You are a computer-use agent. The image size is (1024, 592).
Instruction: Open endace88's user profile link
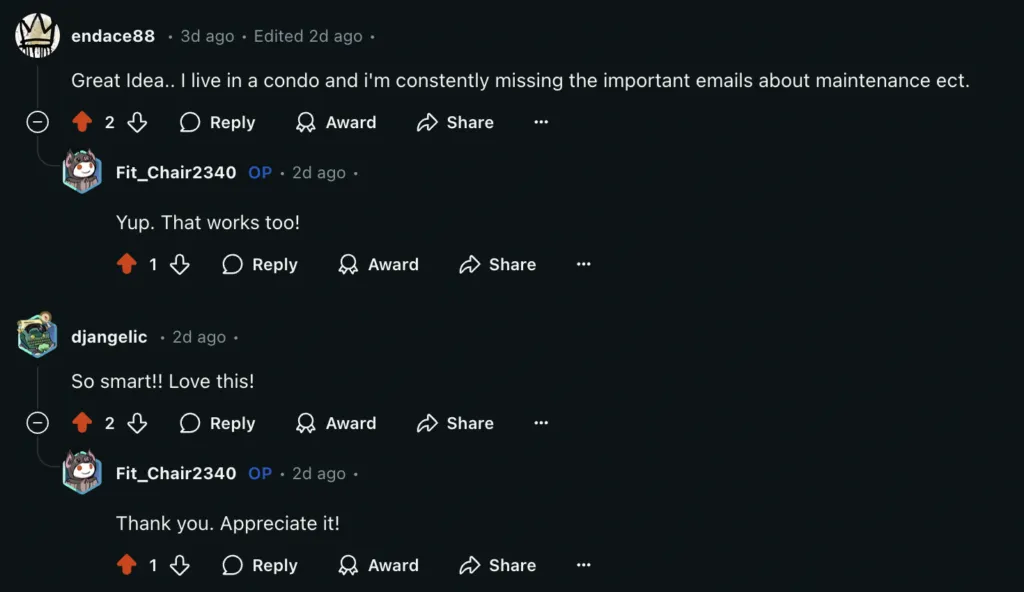click(x=113, y=36)
